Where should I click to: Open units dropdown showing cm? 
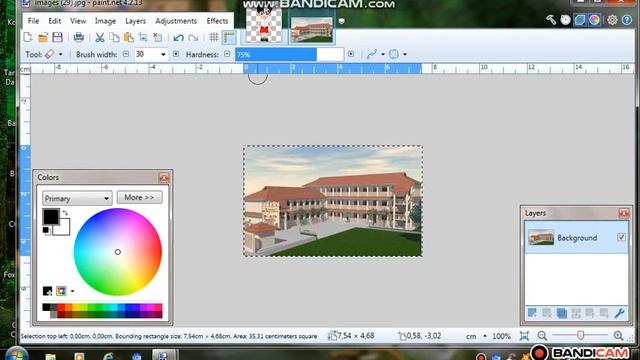click(476, 336)
